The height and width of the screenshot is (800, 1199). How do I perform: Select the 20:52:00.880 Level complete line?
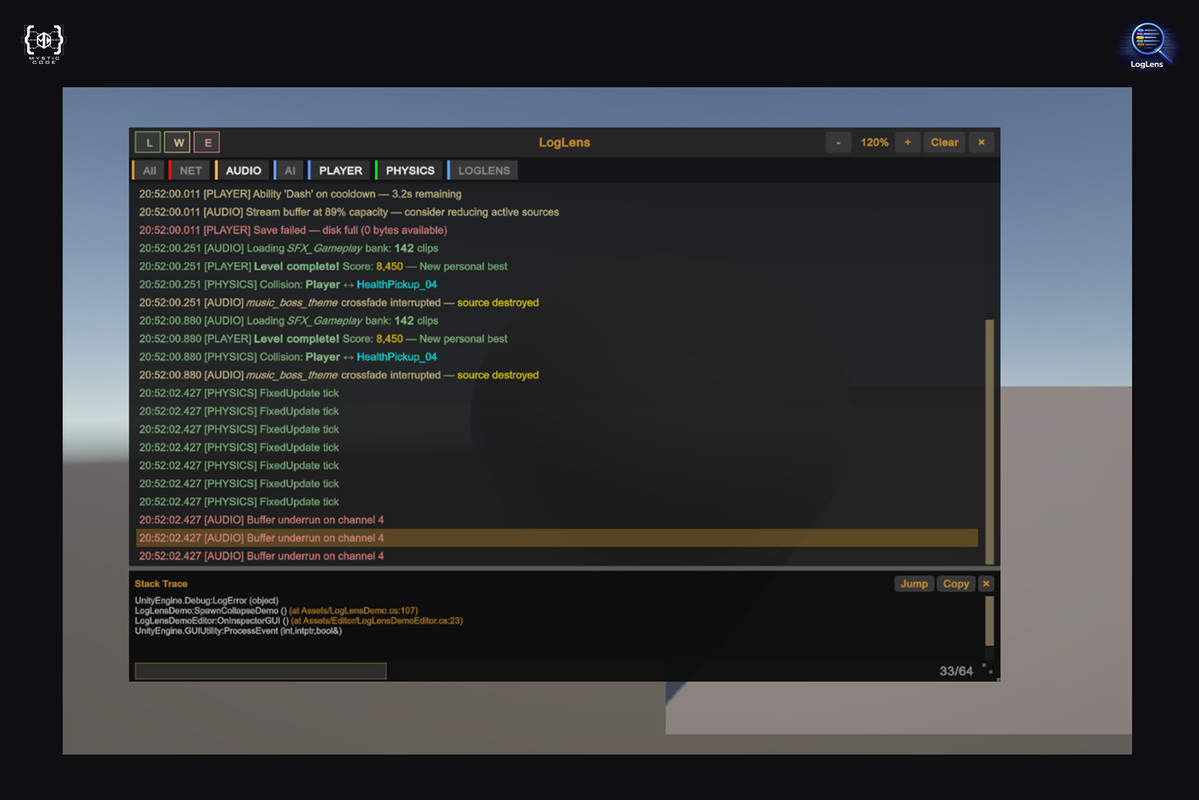tap(557, 339)
